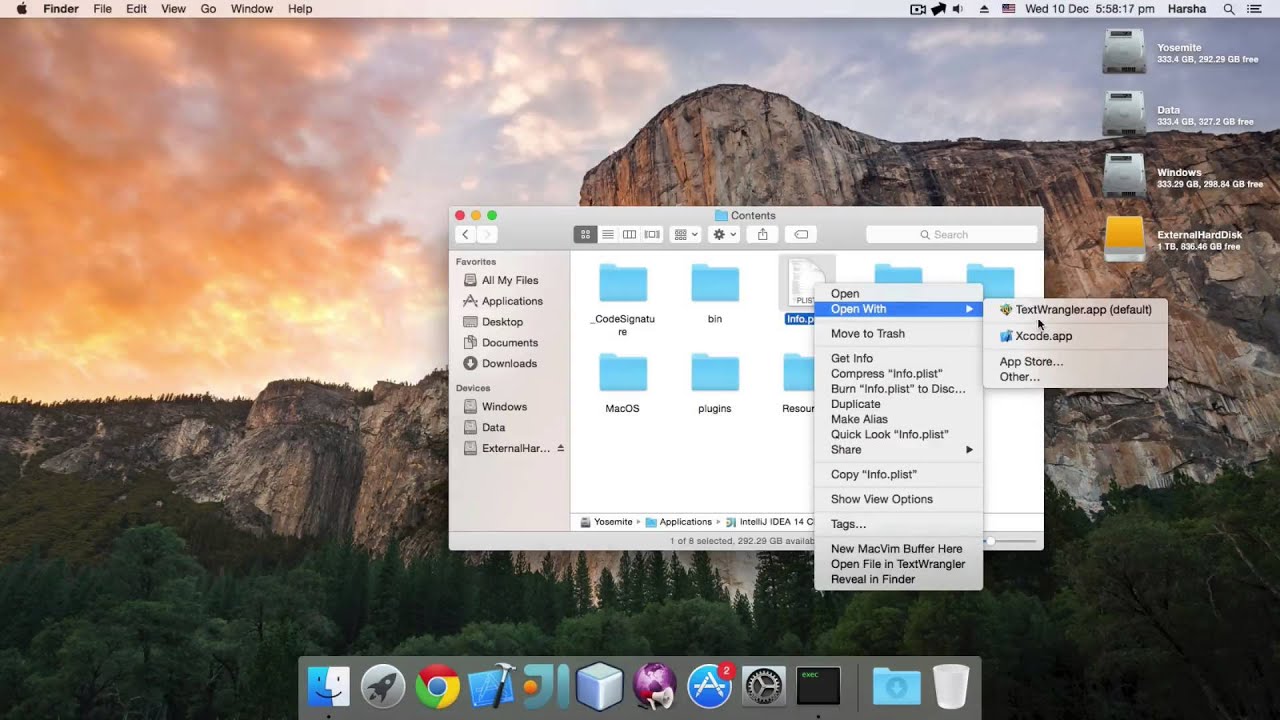This screenshot has height=720, width=1280.
Task: Select the Yosemite drive on the desktop
Action: point(1124,52)
